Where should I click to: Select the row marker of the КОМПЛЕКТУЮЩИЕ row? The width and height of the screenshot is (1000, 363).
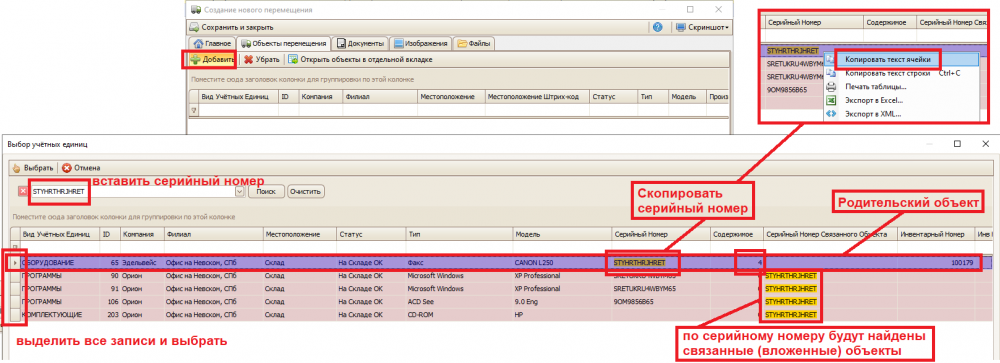[x=15, y=315]
